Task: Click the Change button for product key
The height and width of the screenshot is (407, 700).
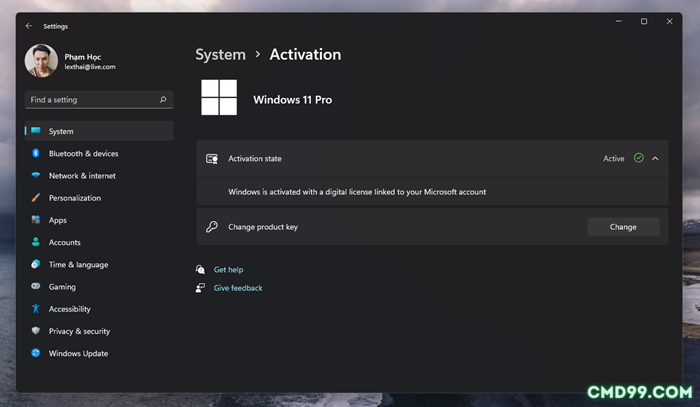Action: [623, 227]
